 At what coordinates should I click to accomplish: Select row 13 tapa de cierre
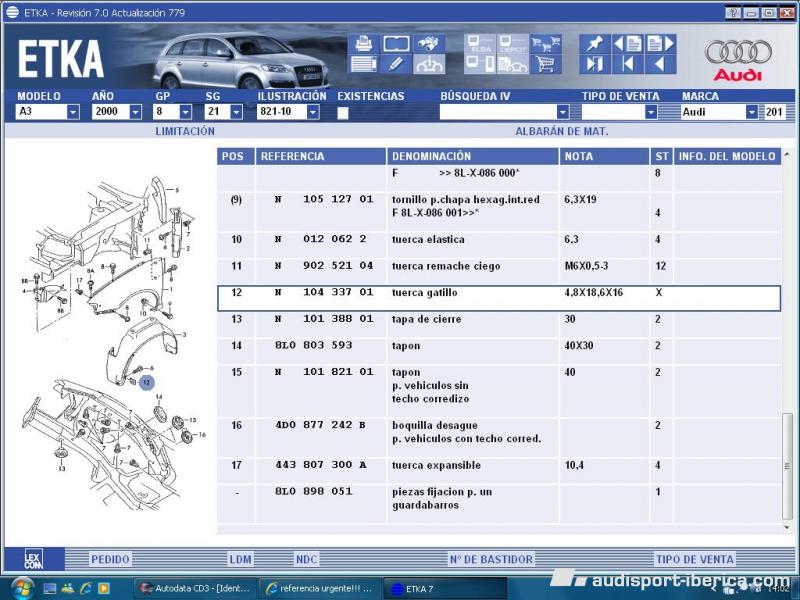pyautogui.click(x=499, y=325)
